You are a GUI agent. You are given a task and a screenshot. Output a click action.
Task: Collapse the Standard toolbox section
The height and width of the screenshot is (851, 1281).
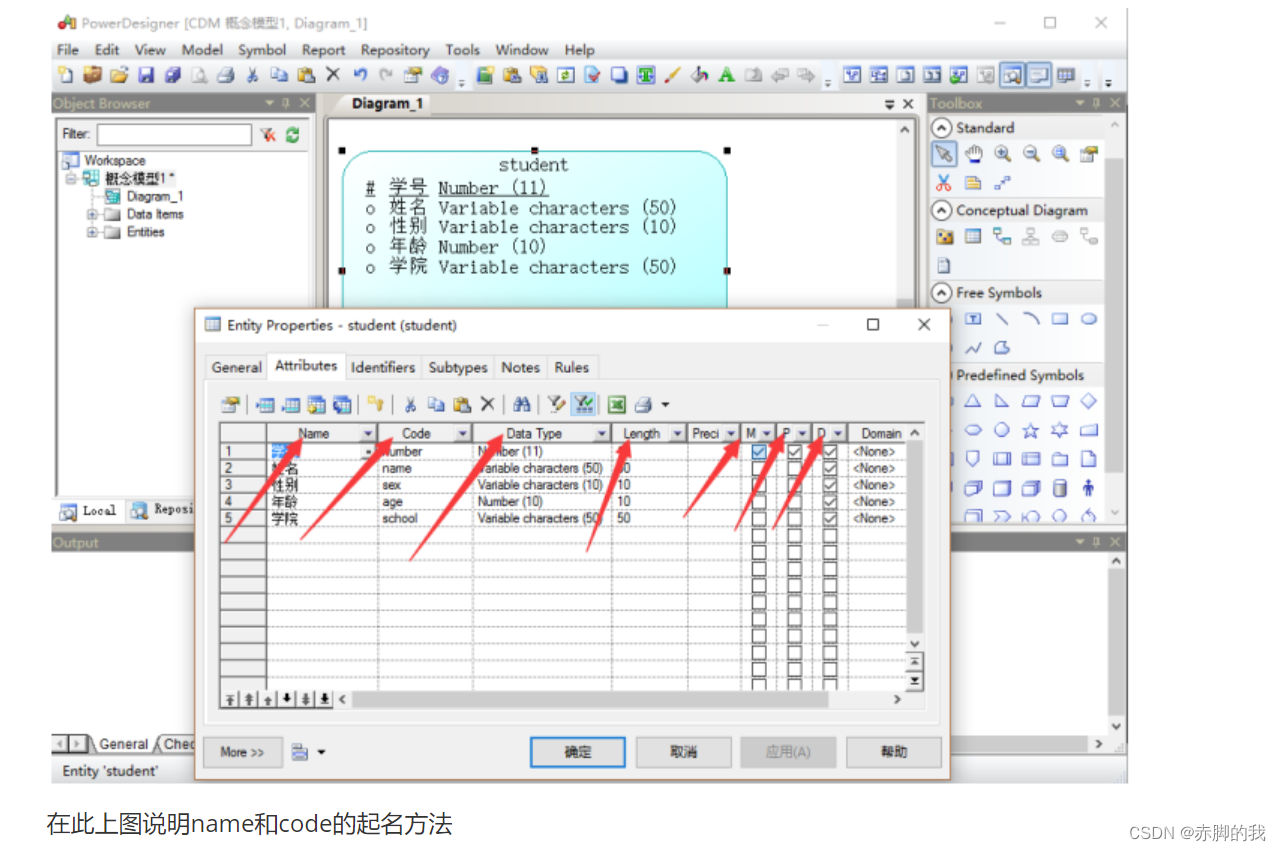pos(942,128)
